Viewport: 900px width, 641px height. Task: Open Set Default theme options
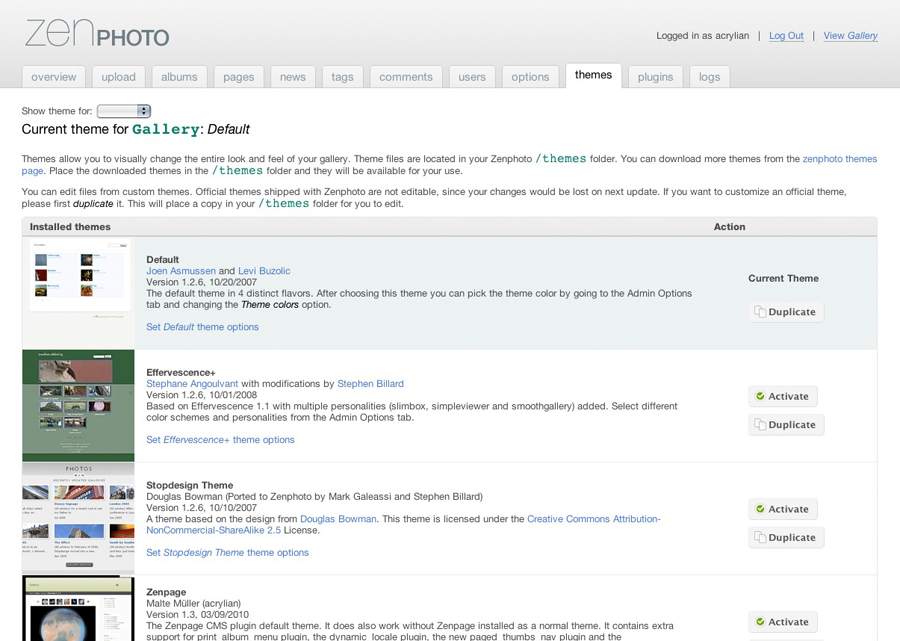pyautogui.click(x=201, y=326)
